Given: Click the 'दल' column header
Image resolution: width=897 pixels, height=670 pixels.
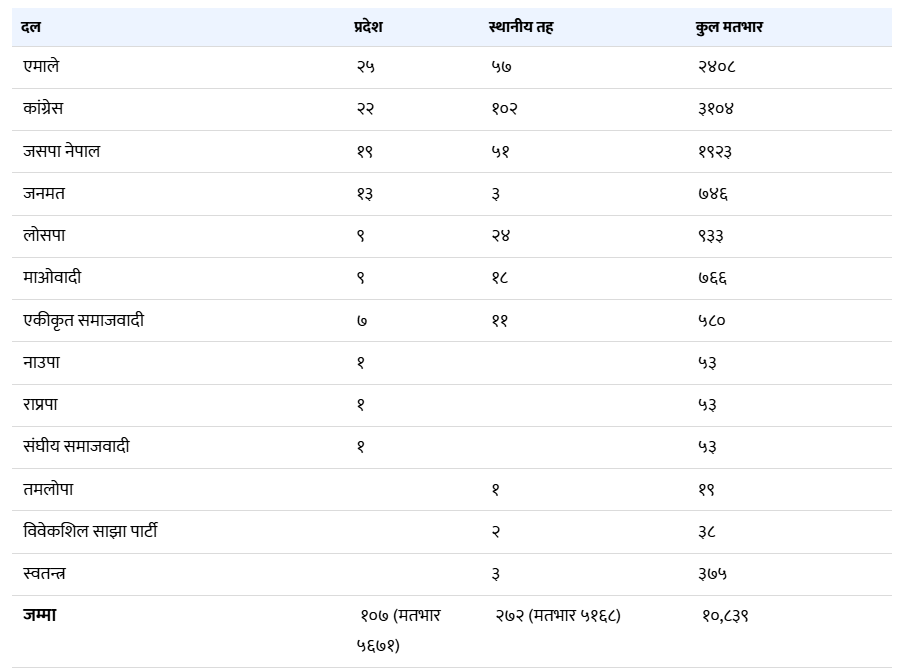Looking at the screenshot, I should (x=31, y=27).
